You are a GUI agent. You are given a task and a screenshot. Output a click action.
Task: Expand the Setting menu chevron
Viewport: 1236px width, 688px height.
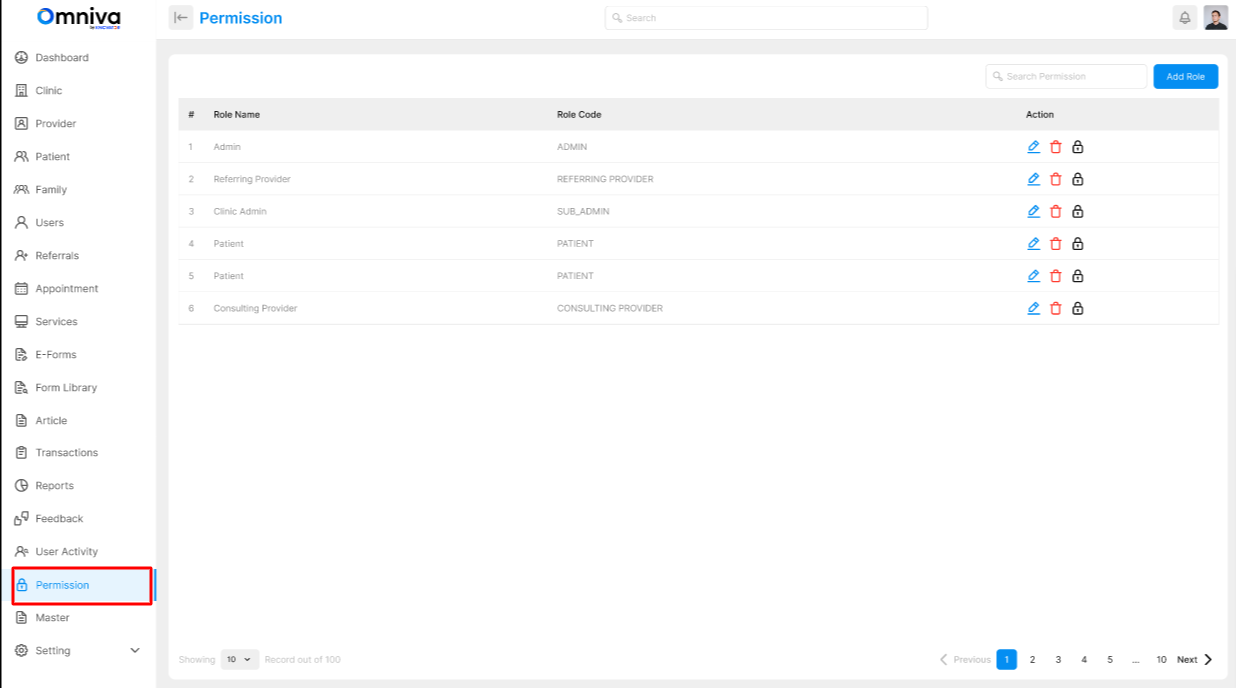(135, 651)
